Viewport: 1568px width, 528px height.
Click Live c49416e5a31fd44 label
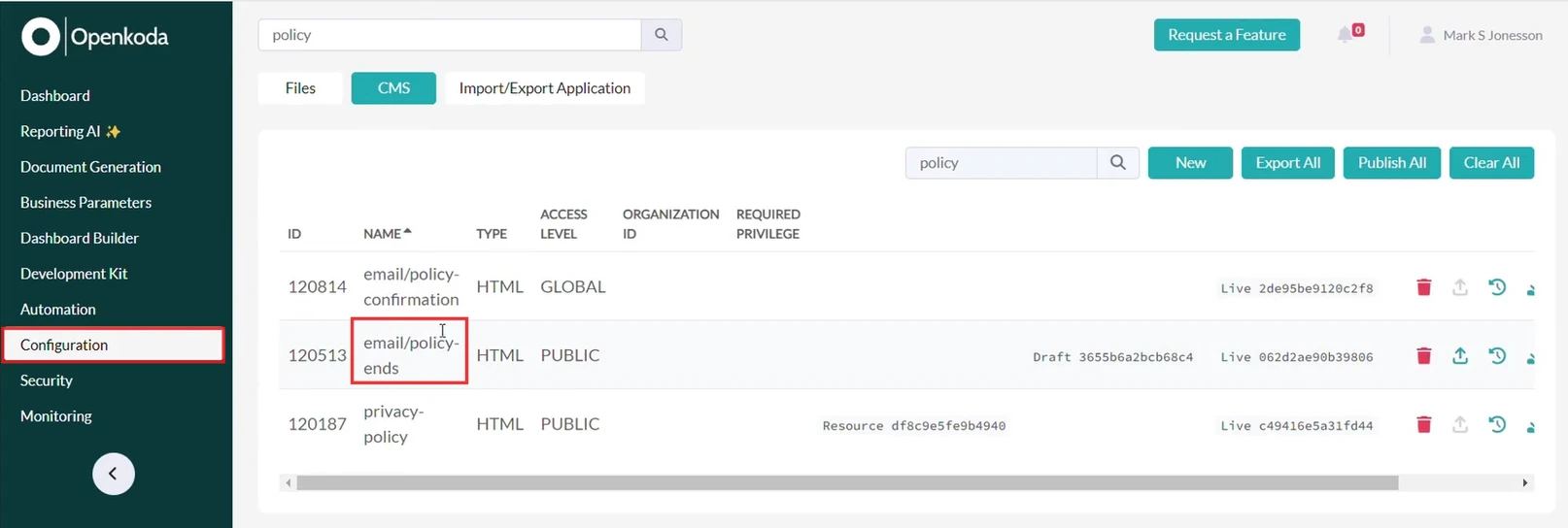1297,426
